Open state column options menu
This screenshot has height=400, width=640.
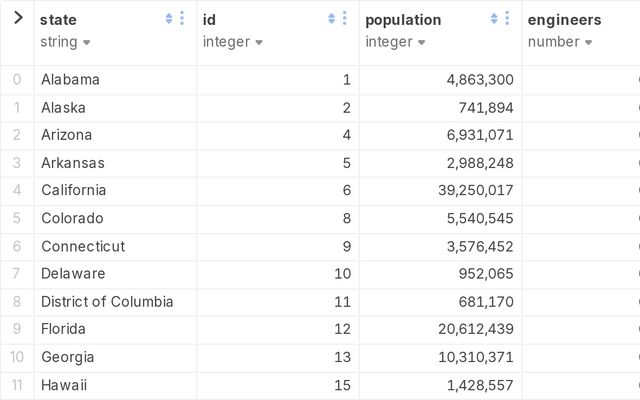pyautogui.click(x=182, y=18)
